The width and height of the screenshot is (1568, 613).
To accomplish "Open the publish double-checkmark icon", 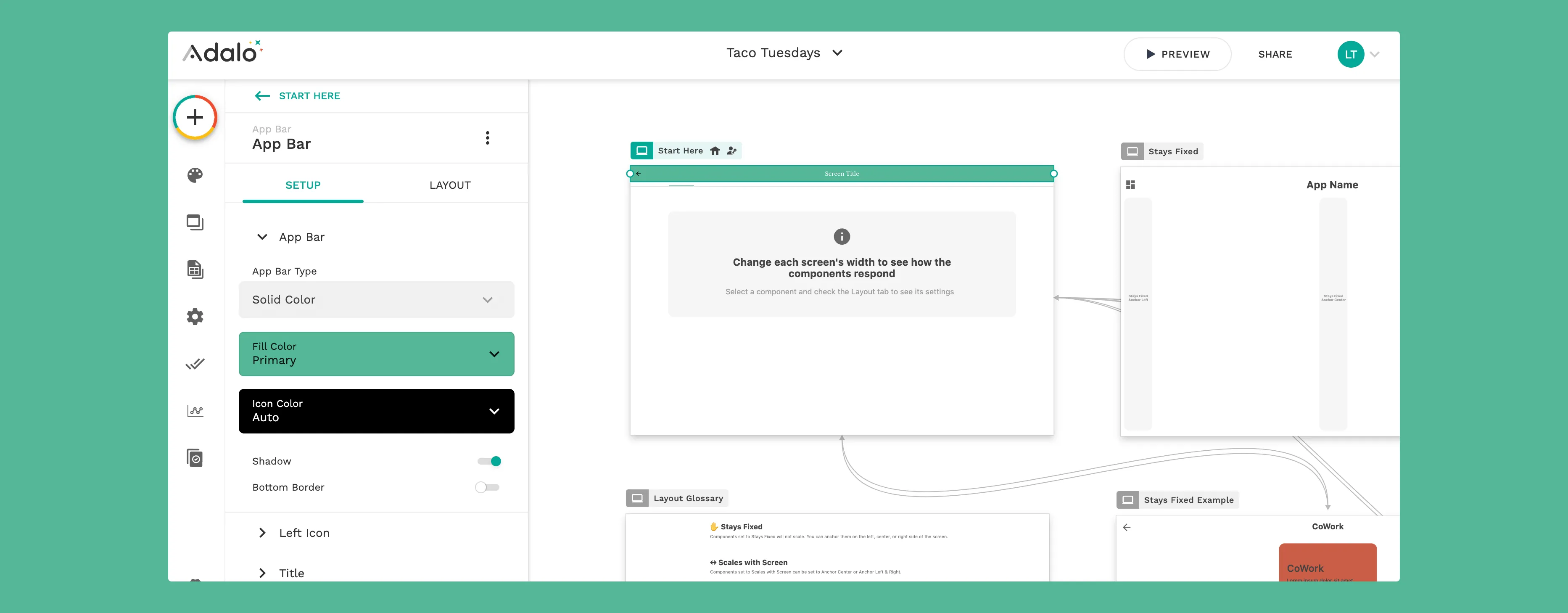I will pos(195,364).
